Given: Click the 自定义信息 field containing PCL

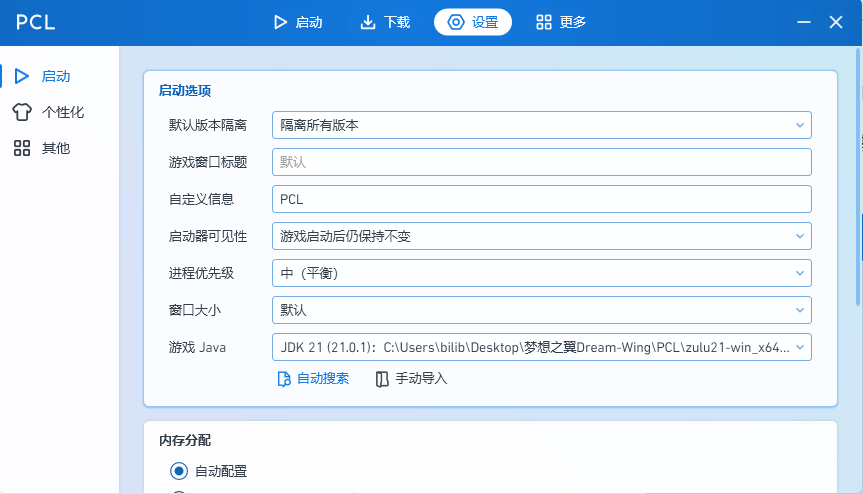Looking at the screenshot, I should coord(541,199).
